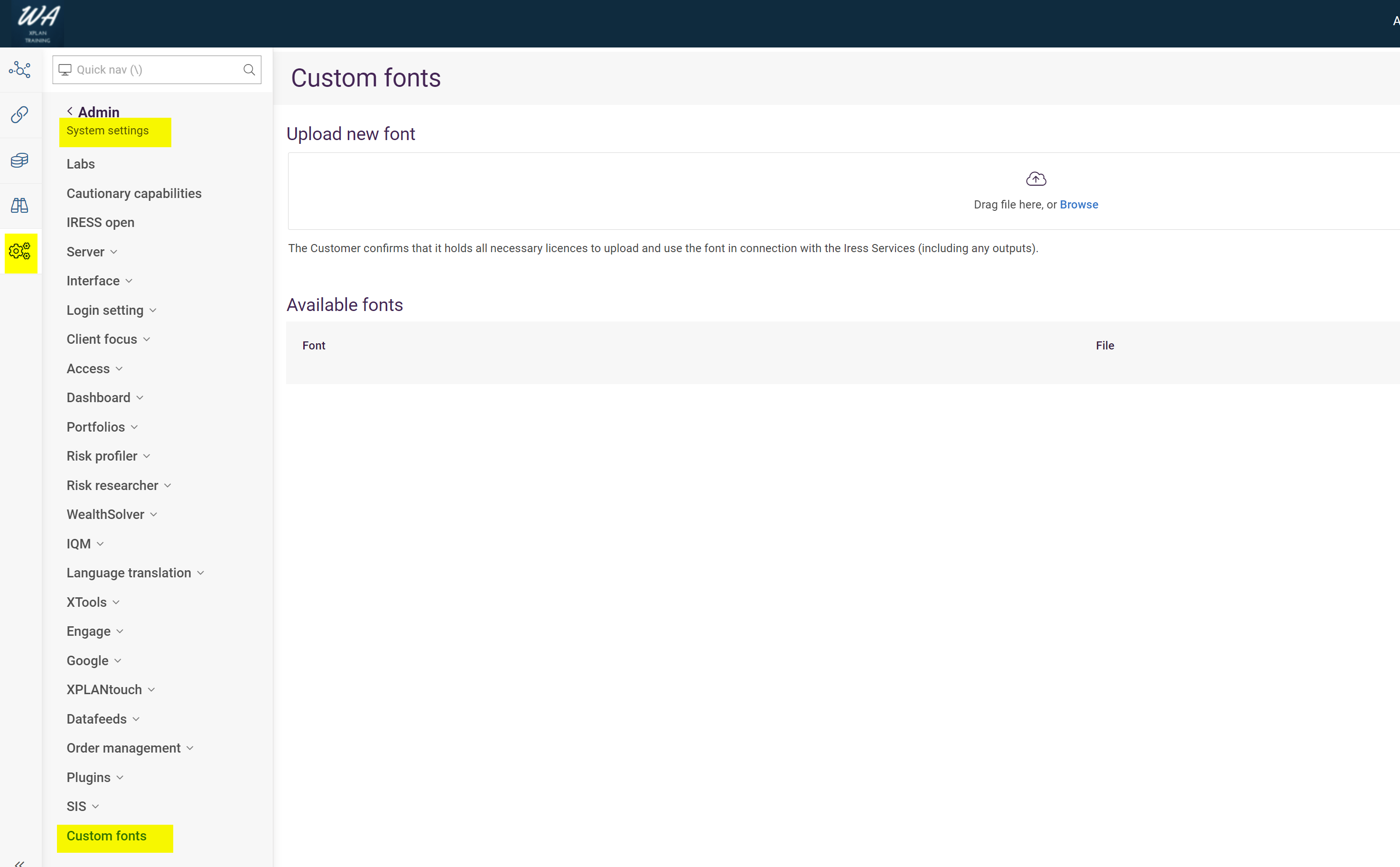Collapse sidebar with double chevron icon

[x=19, y=862]
